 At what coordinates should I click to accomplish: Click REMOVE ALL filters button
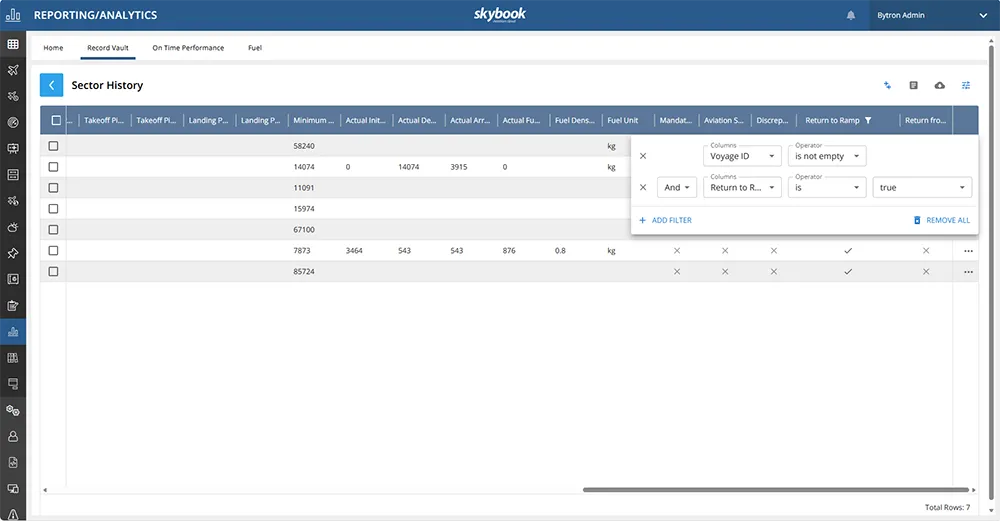click(941, 220)
